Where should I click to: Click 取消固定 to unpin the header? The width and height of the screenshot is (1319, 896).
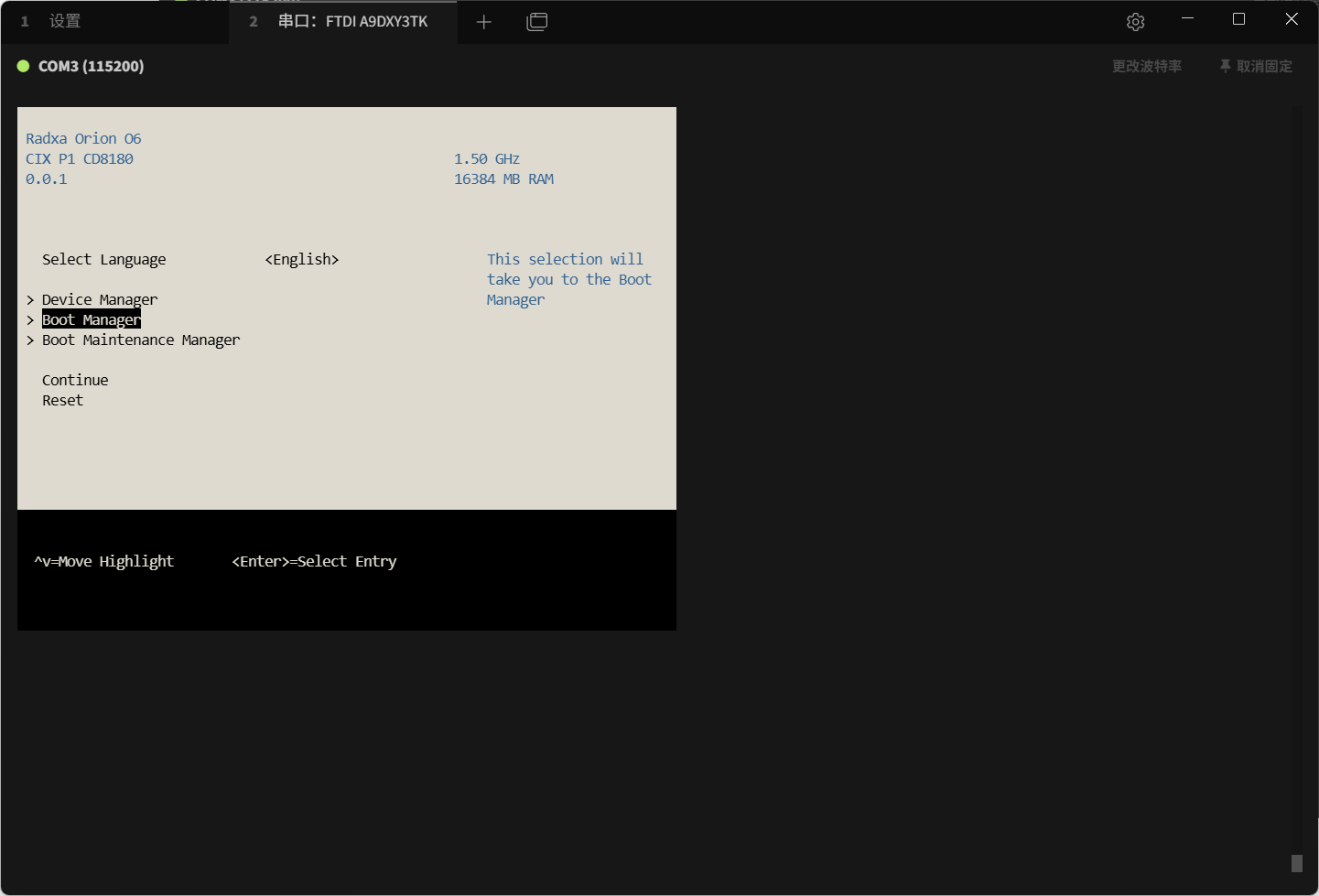pyautogui.click(x=1256, y=66)
